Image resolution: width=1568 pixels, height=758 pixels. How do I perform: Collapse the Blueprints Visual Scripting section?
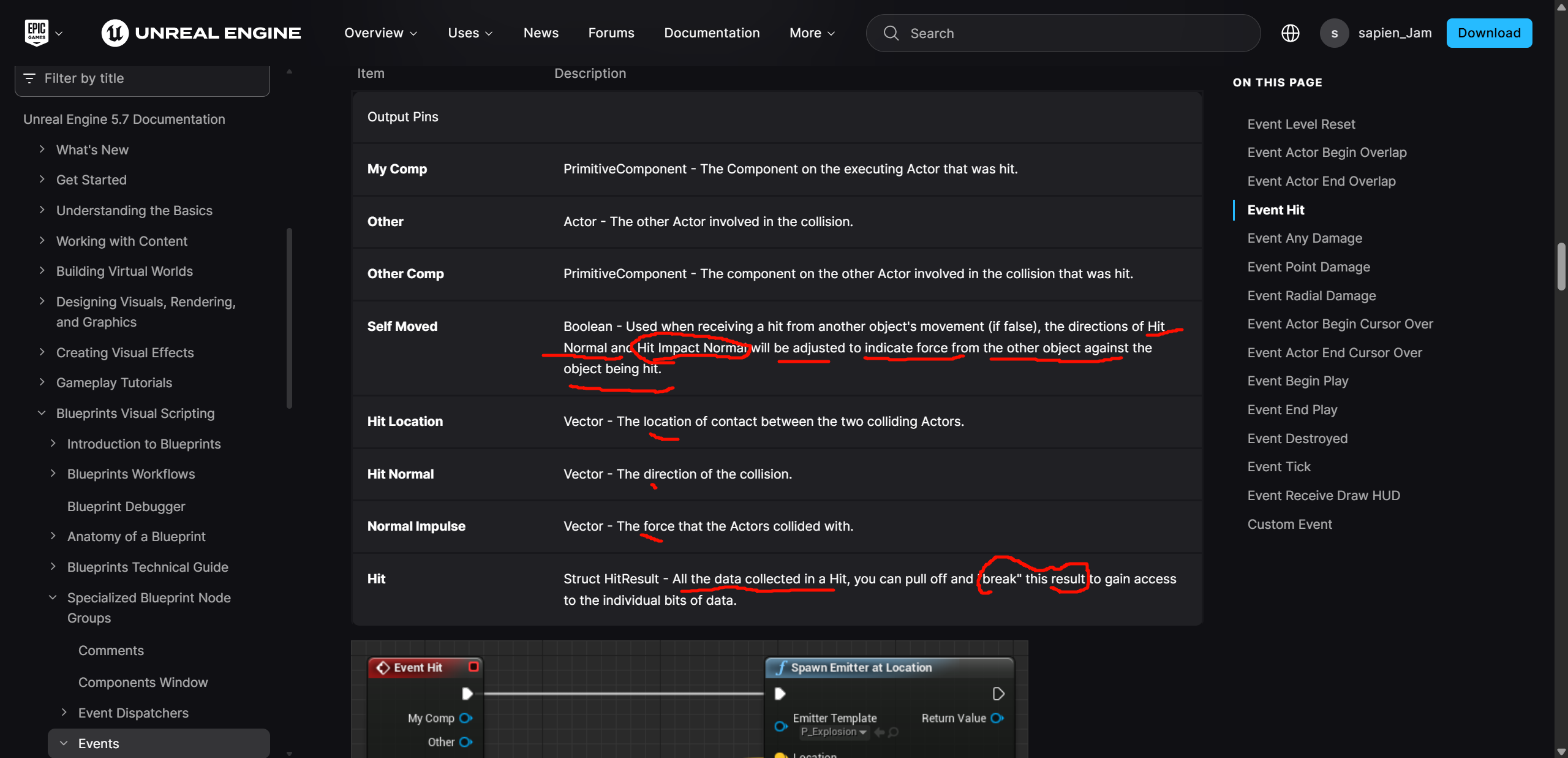pyautogui.click(x=42, y=413)
